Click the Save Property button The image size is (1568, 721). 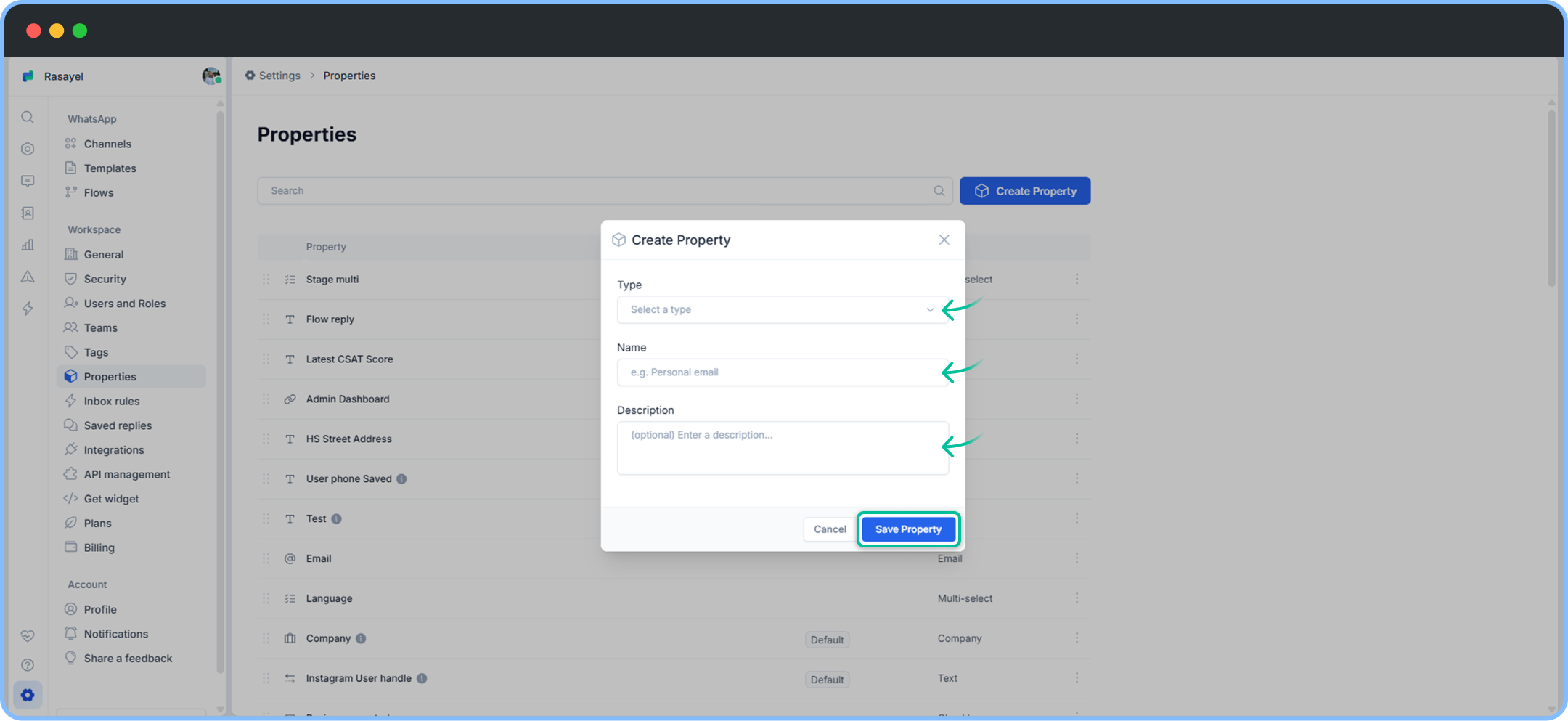(908, 529)
